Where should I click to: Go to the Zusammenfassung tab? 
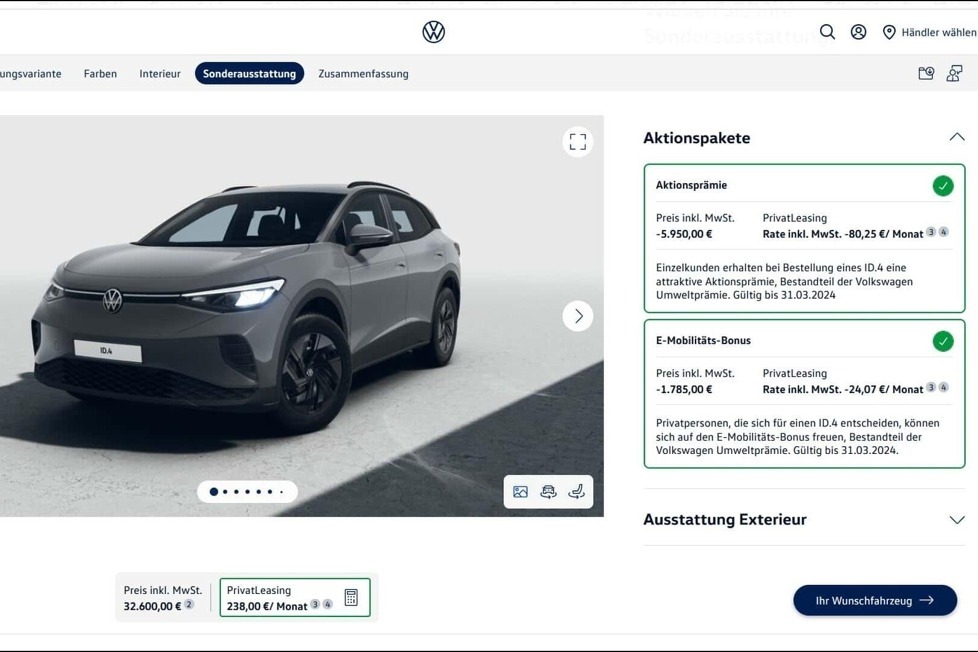364,74
